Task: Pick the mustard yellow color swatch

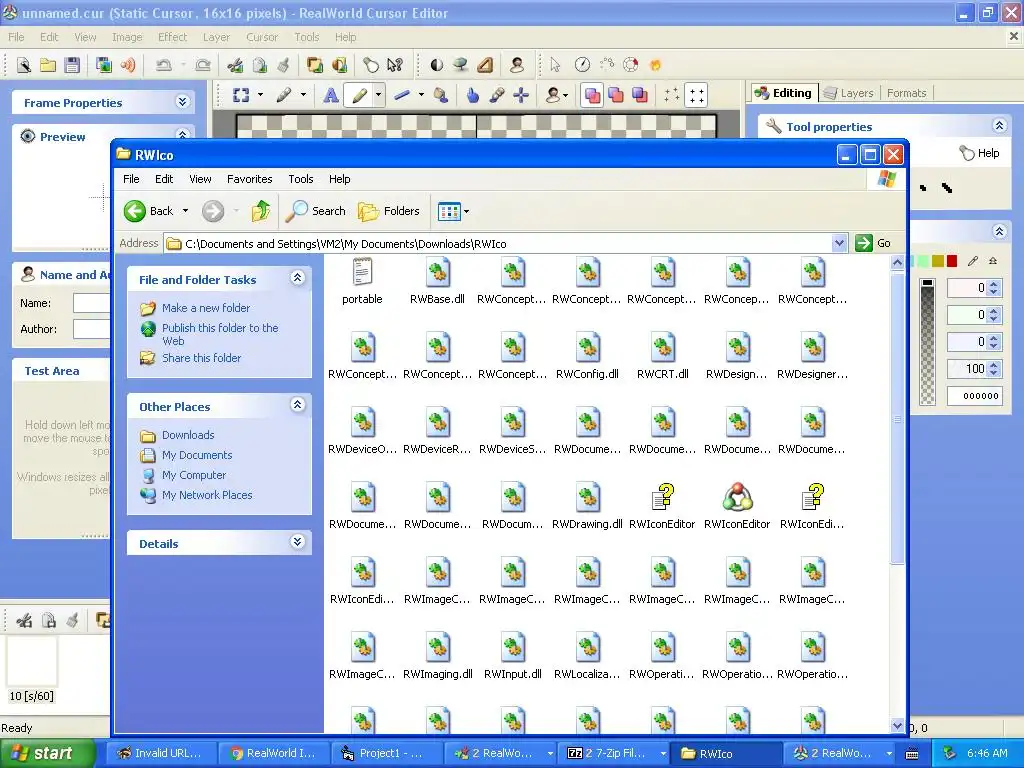Action: tap(938, 261)
